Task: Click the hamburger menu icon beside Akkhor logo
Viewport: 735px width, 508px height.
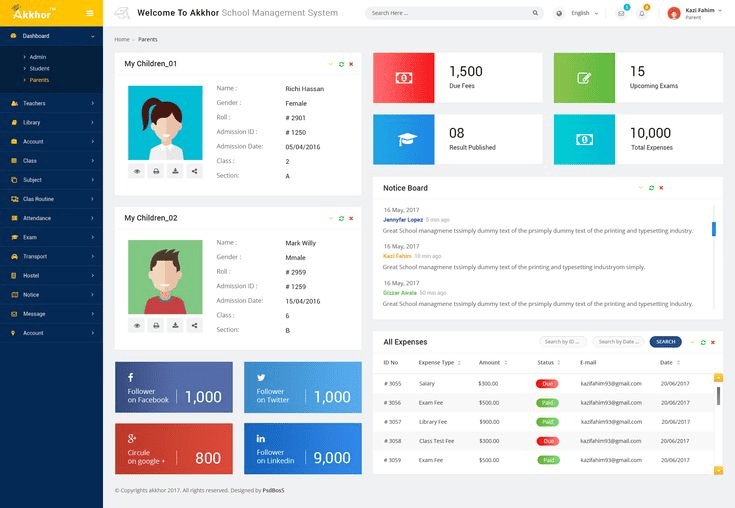Action: pos(90,13)
